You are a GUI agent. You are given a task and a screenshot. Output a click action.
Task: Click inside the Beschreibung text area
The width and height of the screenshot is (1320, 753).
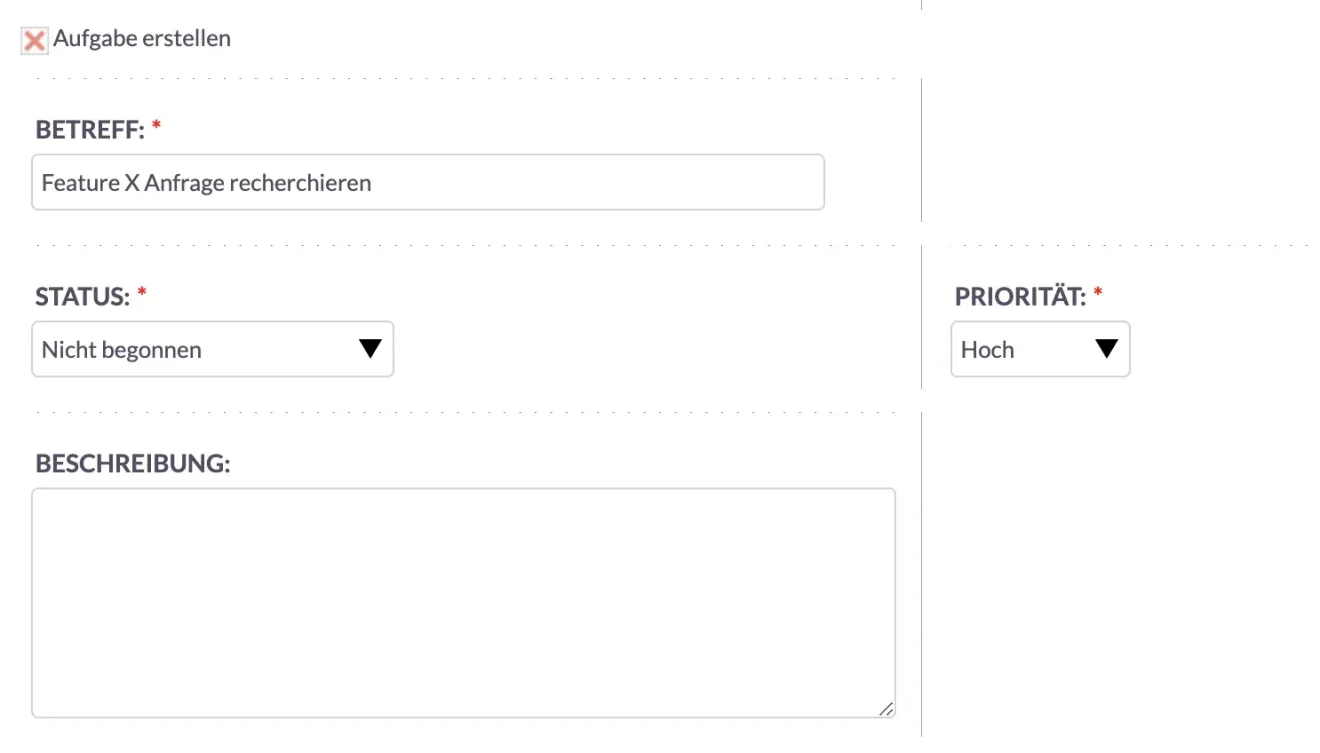pos(464,598)
